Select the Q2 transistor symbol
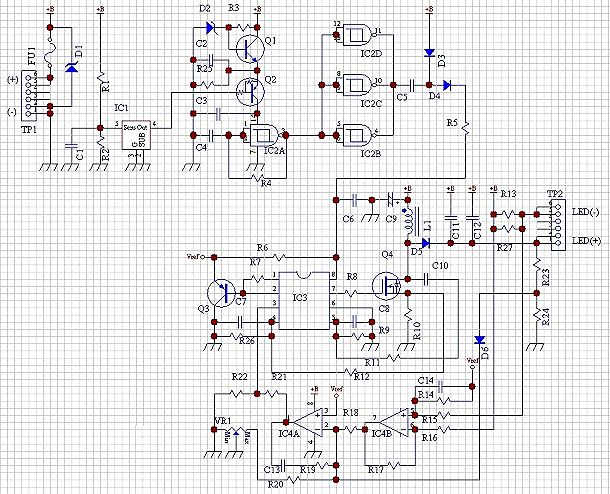This screenshot has height=494, width=610. point(251,91)
